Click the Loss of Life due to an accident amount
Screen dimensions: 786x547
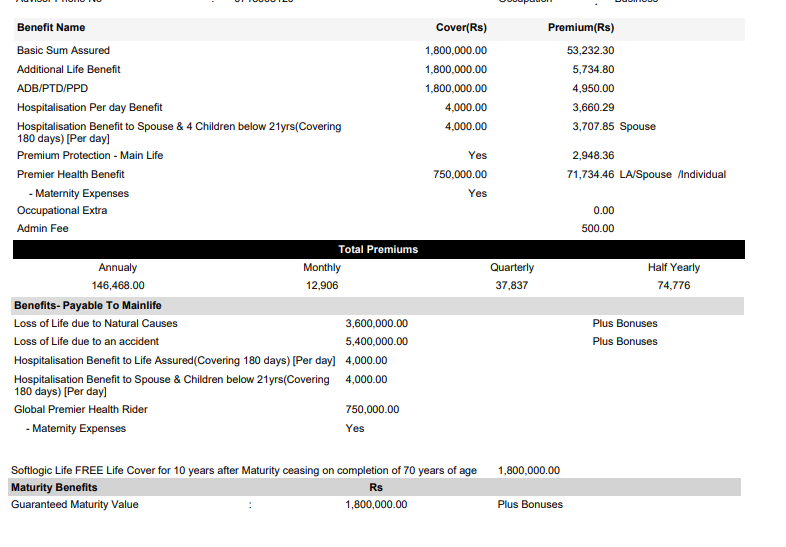coord(376,341)
